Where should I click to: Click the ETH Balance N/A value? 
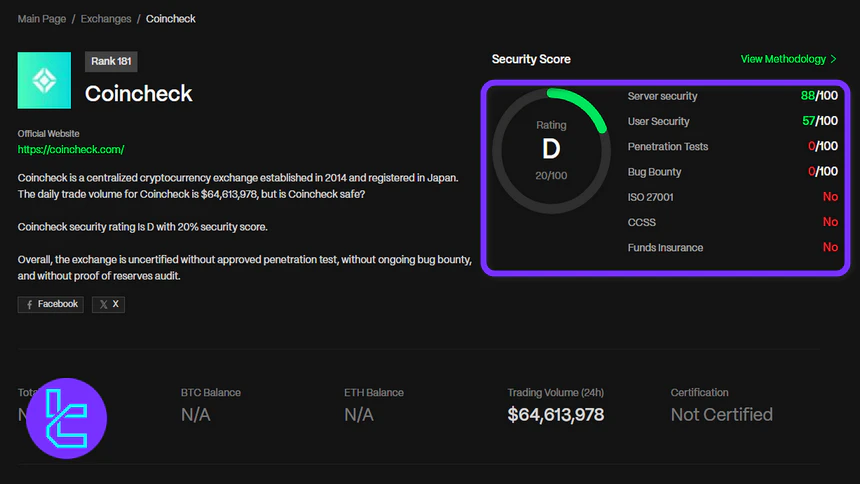tap(359, 414)
